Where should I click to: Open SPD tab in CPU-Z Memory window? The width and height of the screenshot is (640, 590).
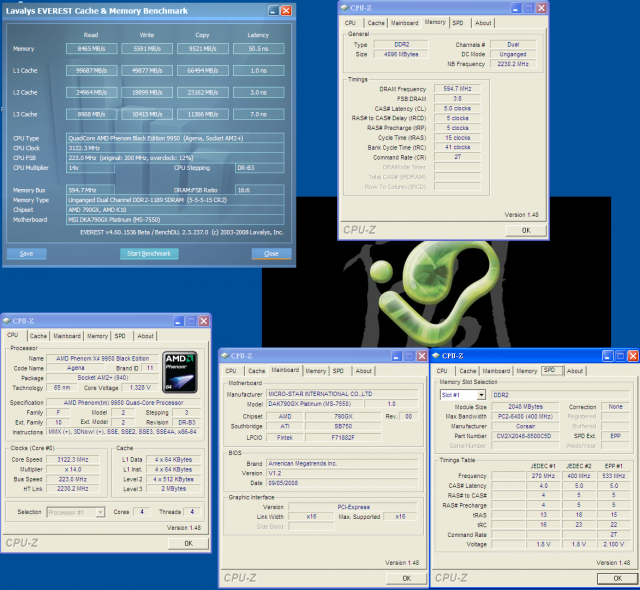tap(458, 23)
